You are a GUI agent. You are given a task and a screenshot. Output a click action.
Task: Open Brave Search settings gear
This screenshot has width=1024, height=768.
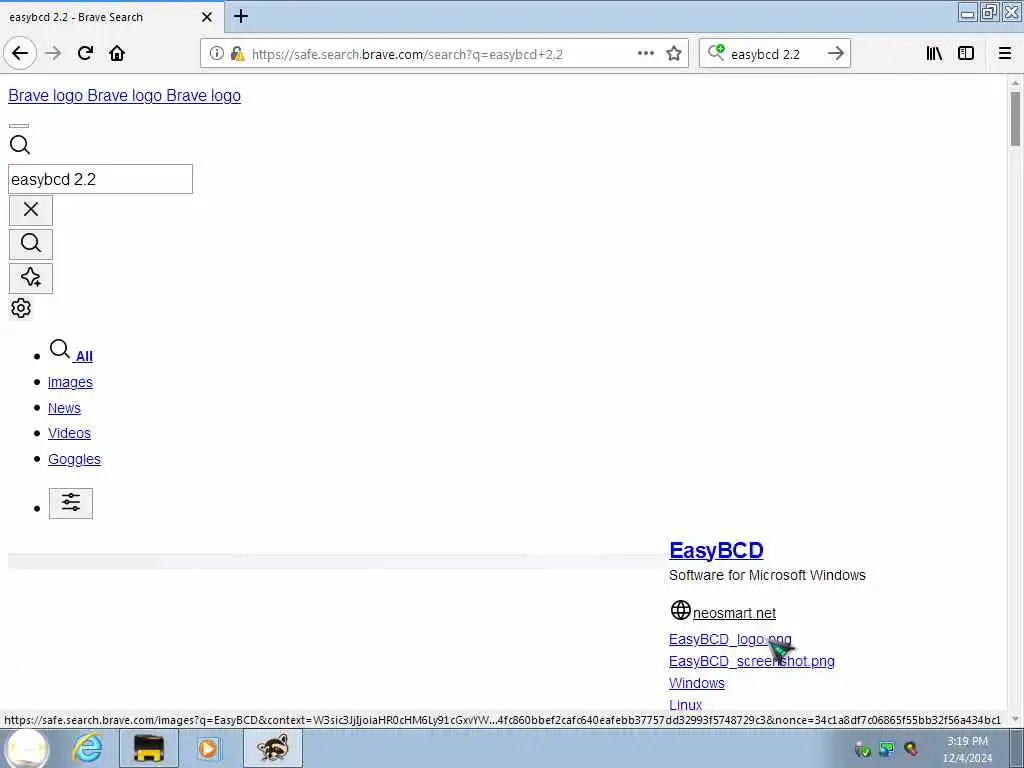[21, 308]
